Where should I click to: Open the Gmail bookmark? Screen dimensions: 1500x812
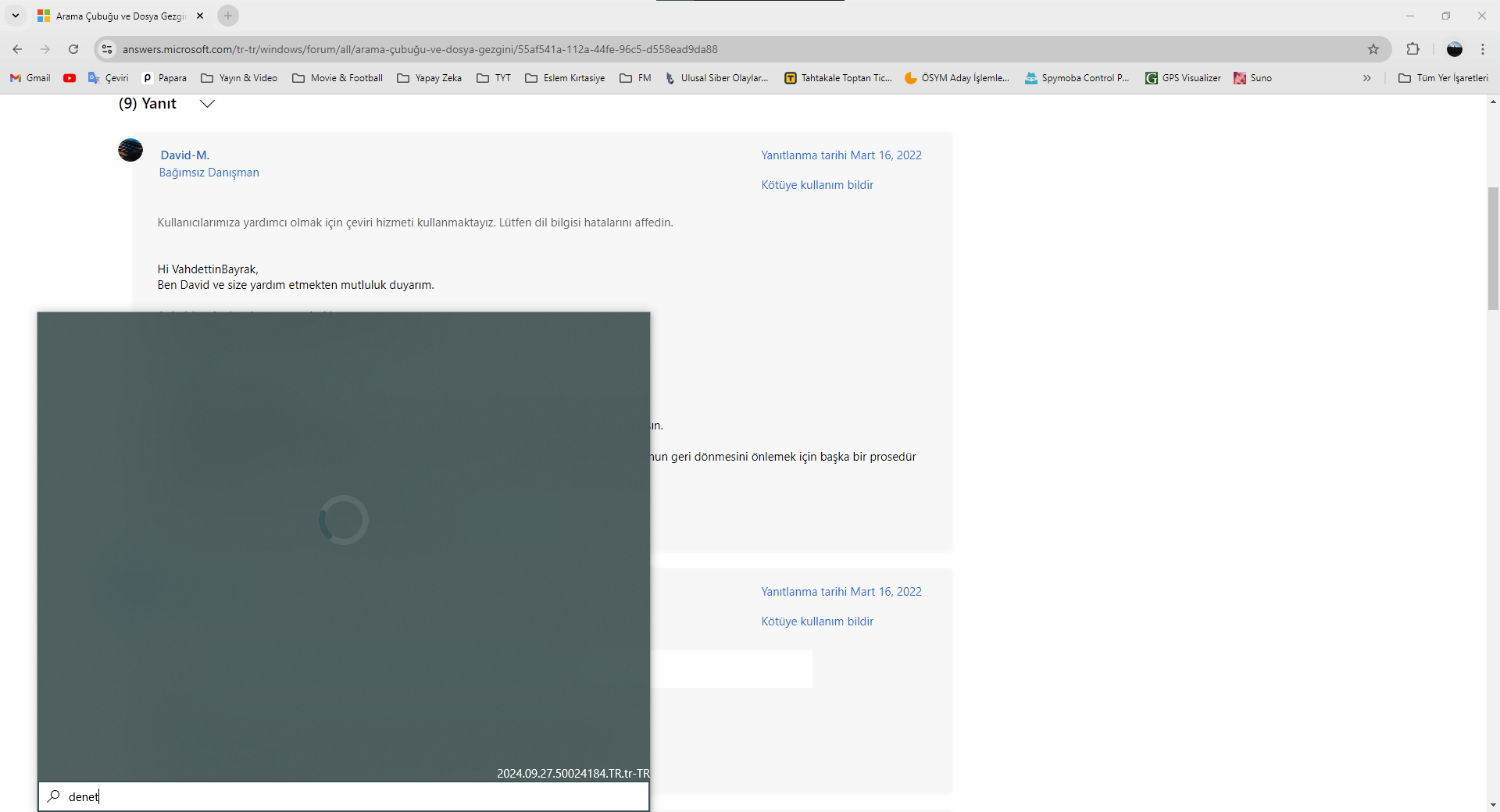(30, 78)
